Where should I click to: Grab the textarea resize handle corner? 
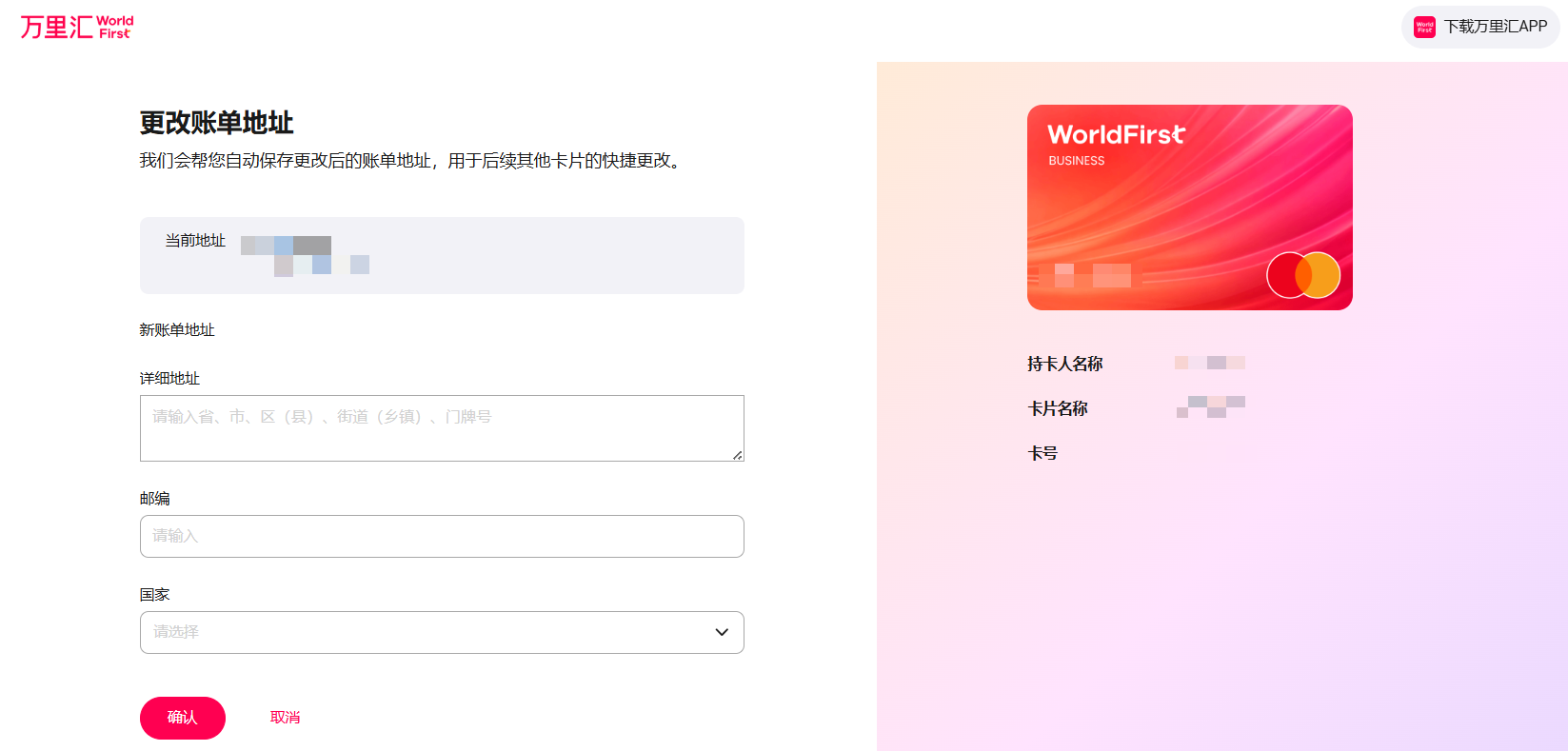(x=738, y=455)
